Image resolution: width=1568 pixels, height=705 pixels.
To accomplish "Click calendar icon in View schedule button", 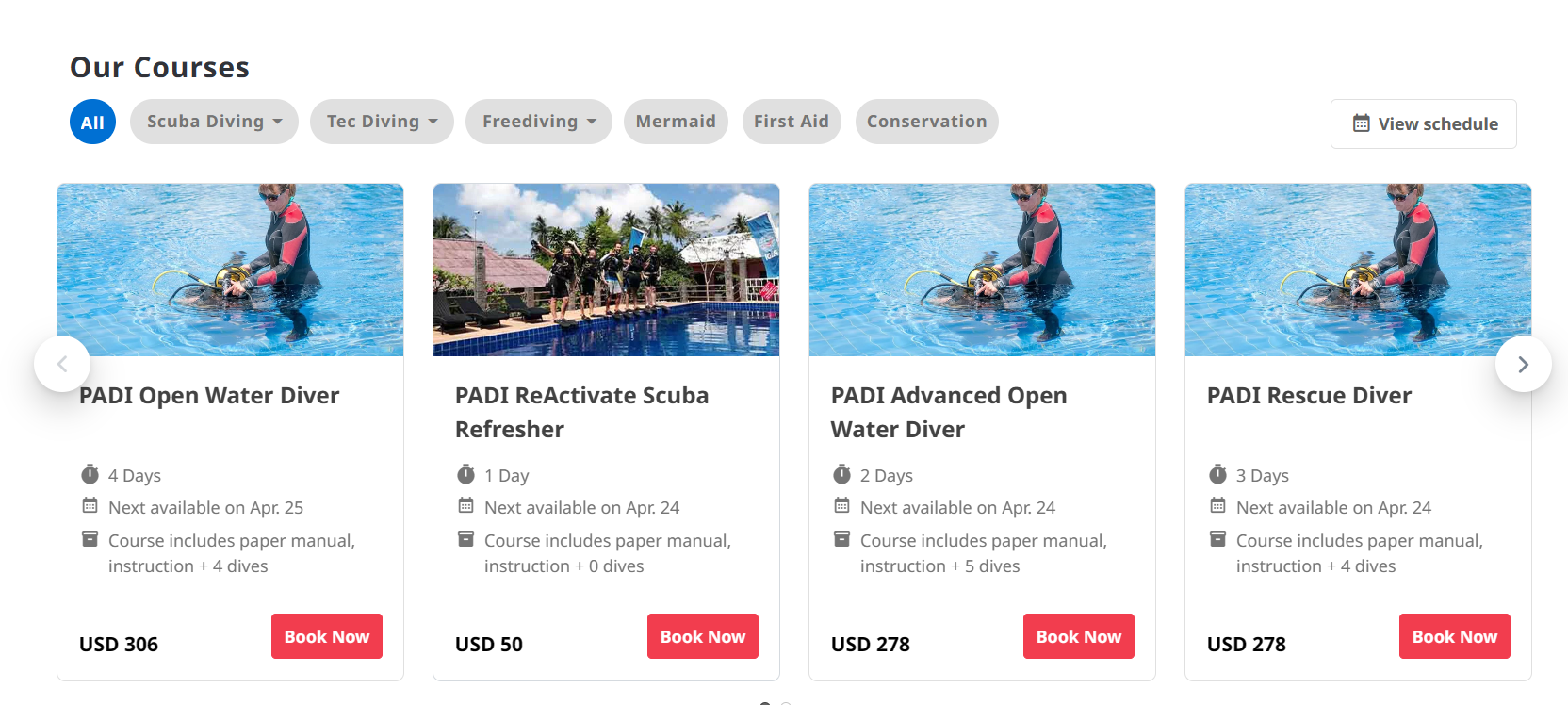I will tap(1361, 123).
